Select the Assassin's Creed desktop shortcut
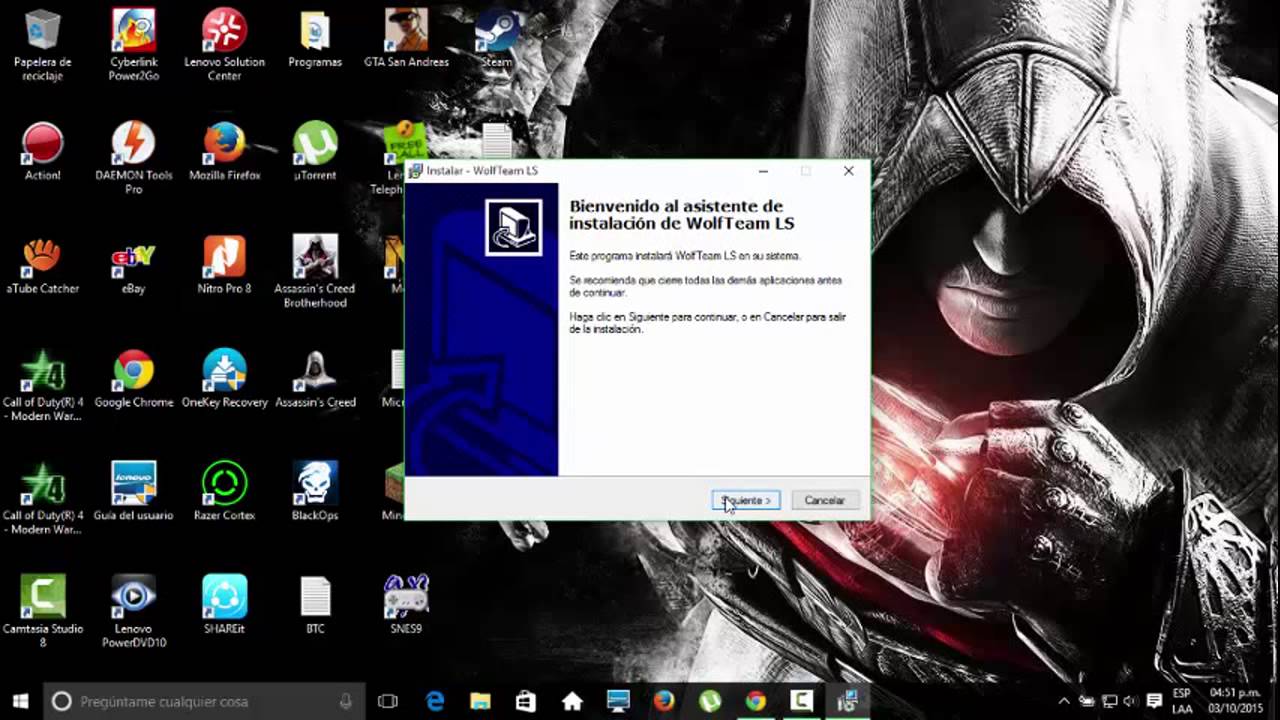 click(315, 379)
